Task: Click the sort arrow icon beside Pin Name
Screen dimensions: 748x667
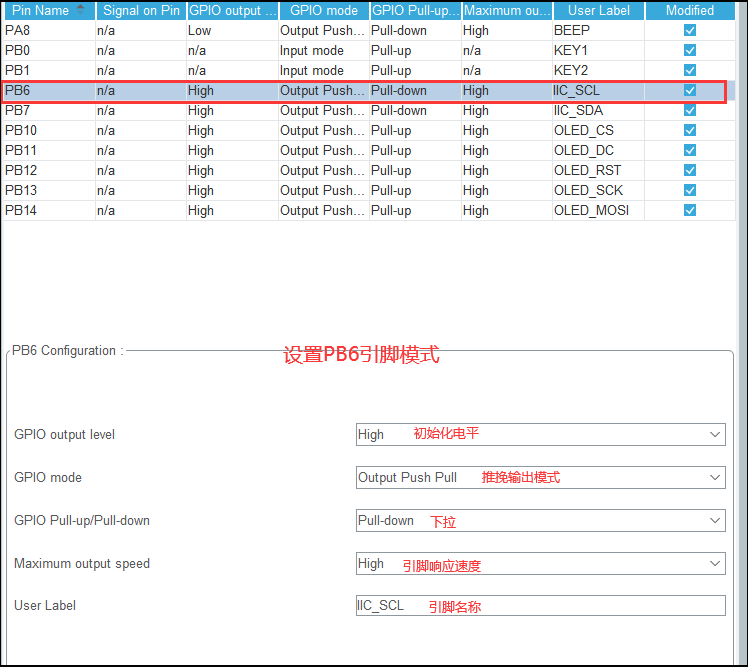Action: click(x=80, y=9)
